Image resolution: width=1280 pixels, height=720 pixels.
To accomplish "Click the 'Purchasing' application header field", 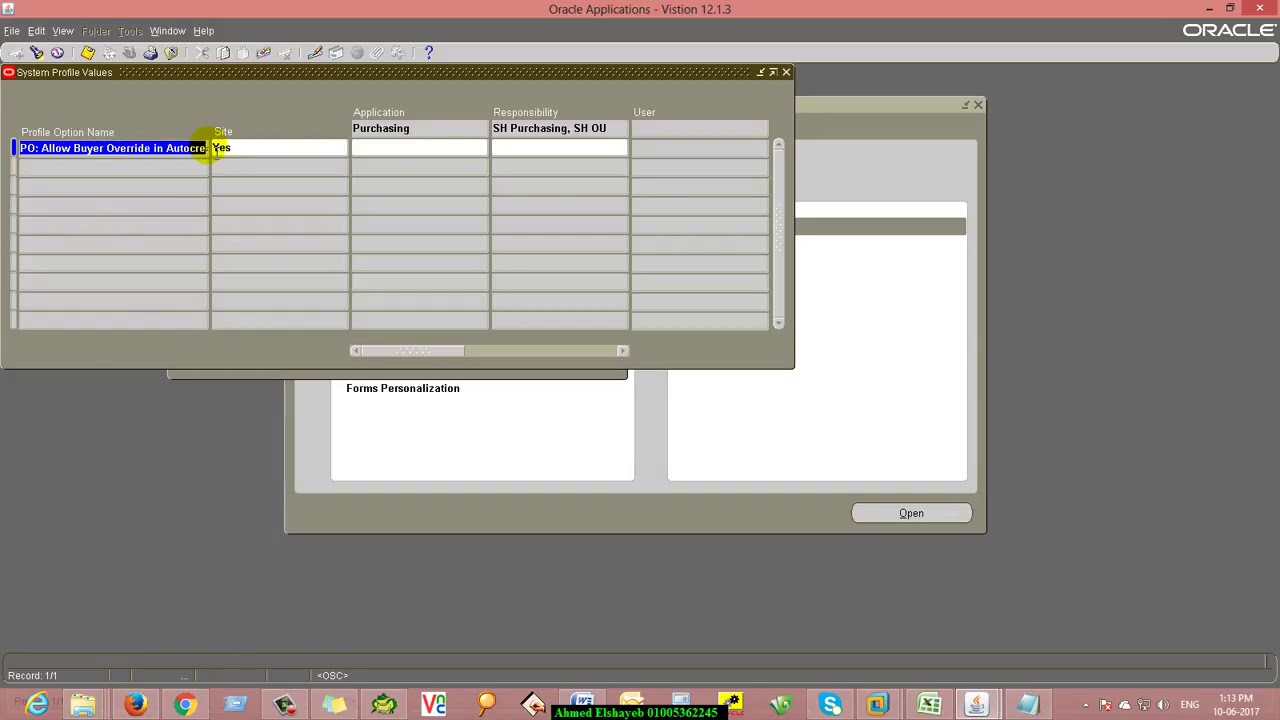I will point(419,128).
